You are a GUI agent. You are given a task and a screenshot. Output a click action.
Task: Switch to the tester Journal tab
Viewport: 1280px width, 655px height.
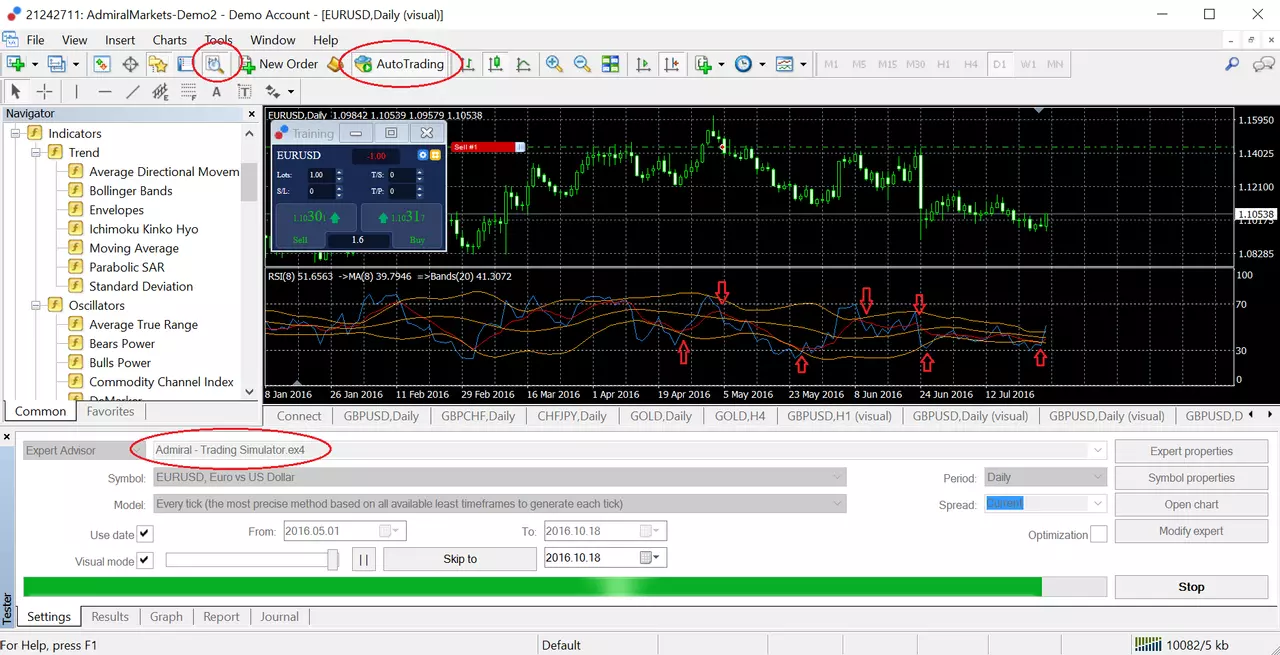(x=280, y=617)
